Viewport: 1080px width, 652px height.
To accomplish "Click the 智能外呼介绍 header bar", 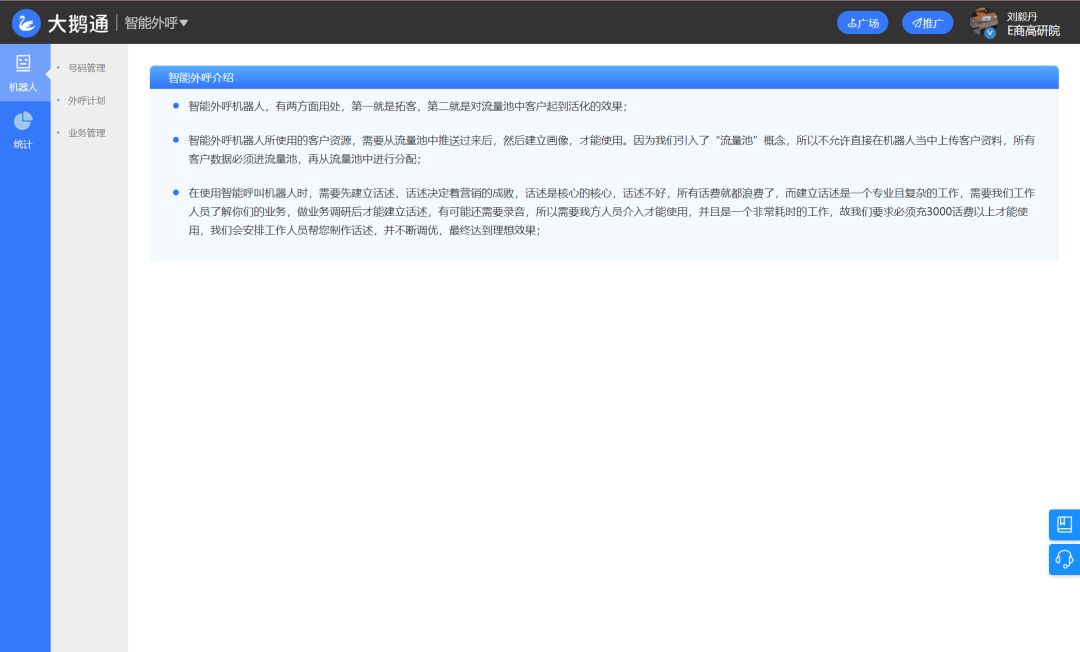I will point(603,77).
